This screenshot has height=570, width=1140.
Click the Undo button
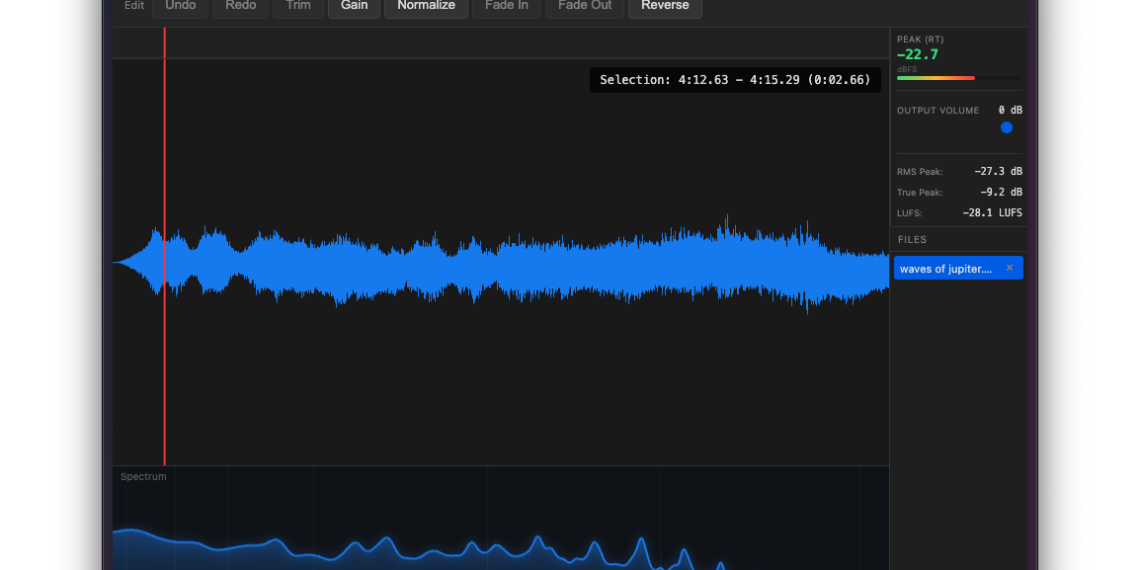click(x=181, y=6)
